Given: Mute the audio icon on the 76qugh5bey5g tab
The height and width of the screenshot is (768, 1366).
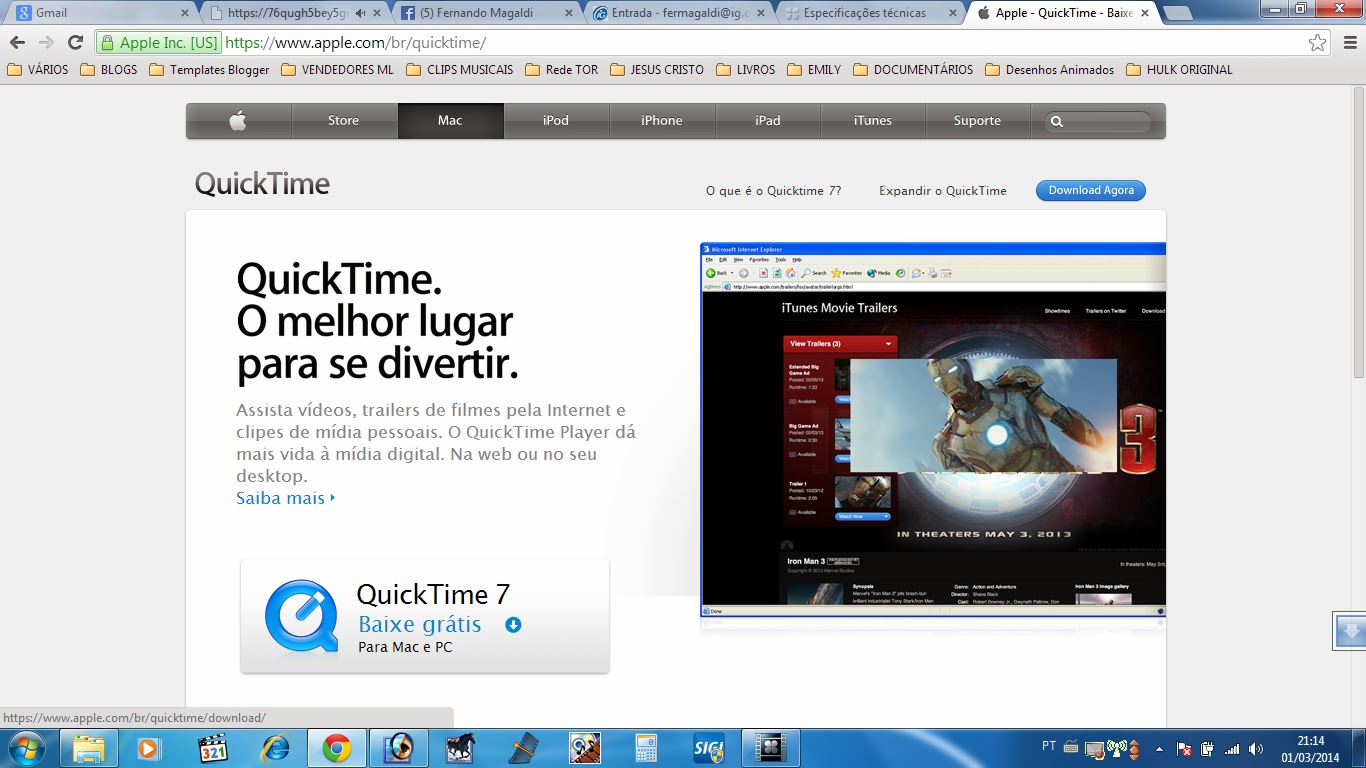Looking at the screenshot, I should coord(360,13).
